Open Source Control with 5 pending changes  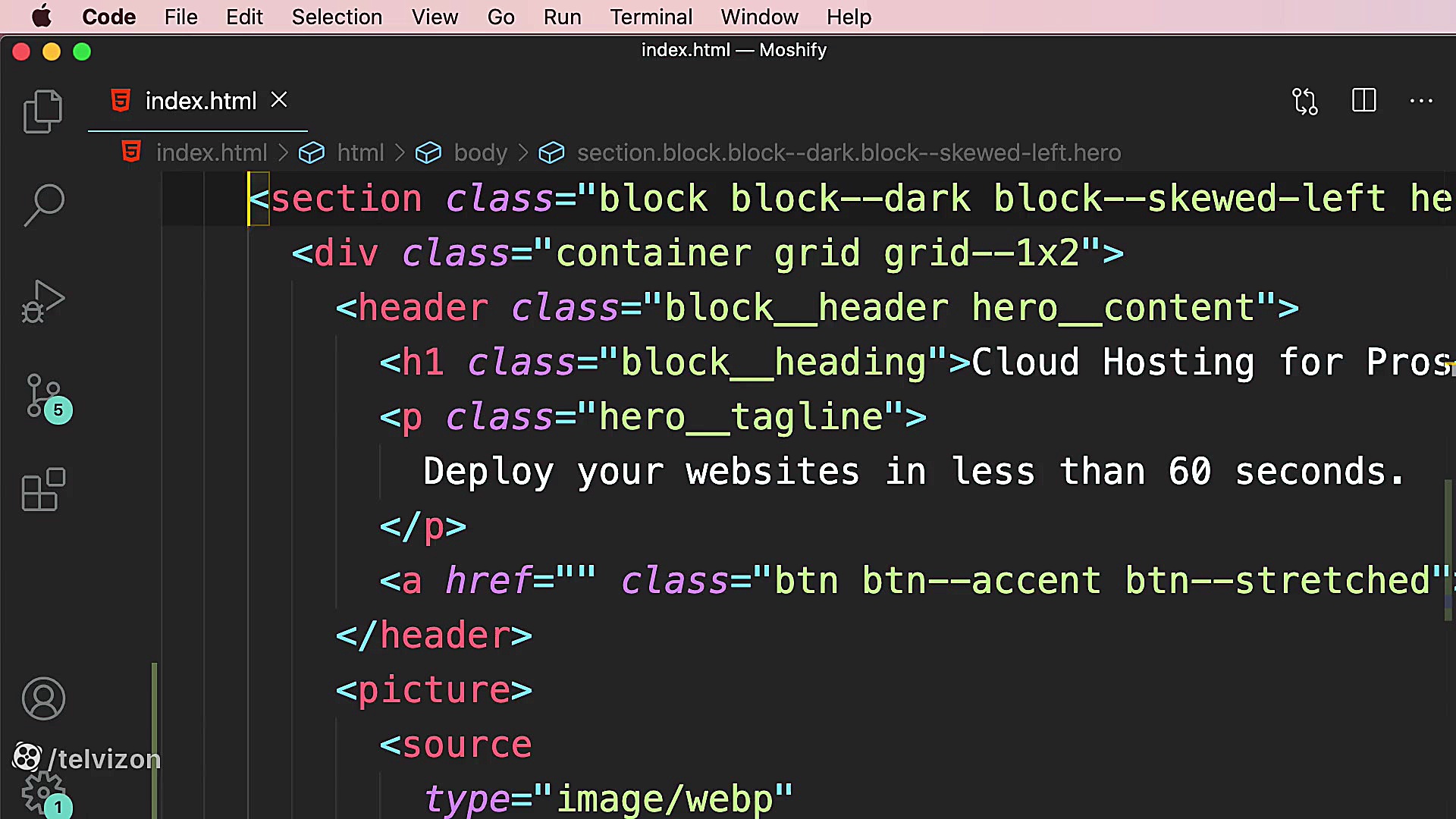42,396
